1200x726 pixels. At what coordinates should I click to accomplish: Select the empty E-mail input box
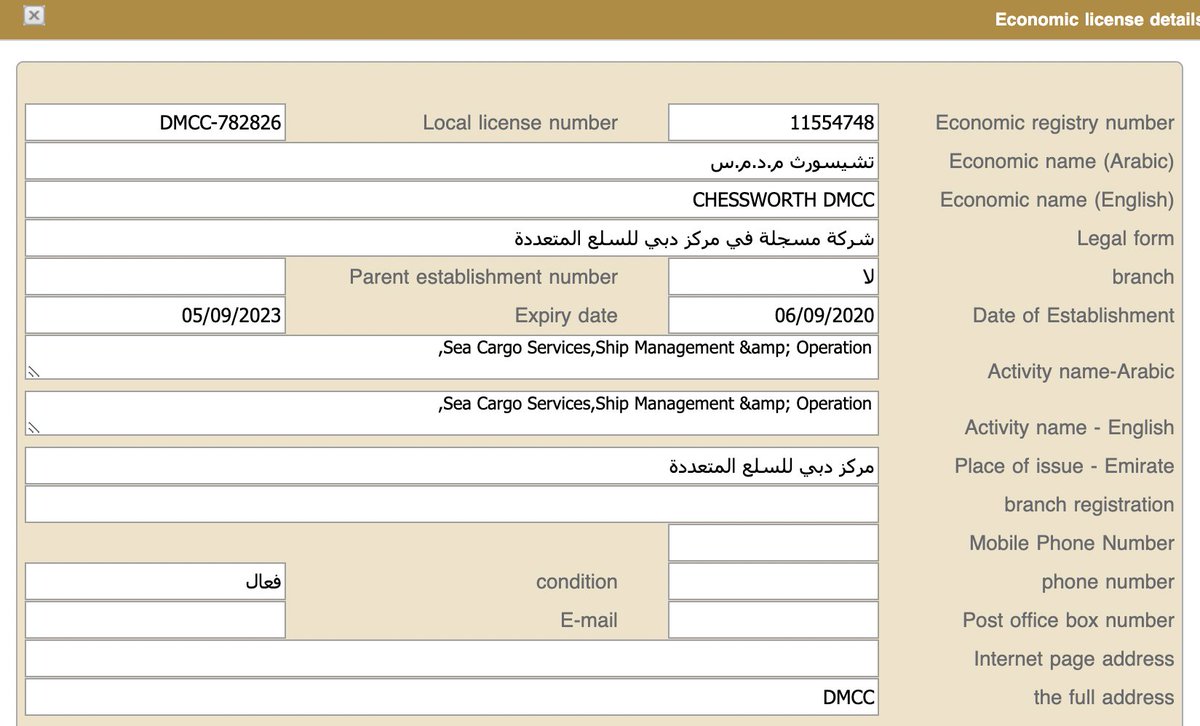point(155,620)
